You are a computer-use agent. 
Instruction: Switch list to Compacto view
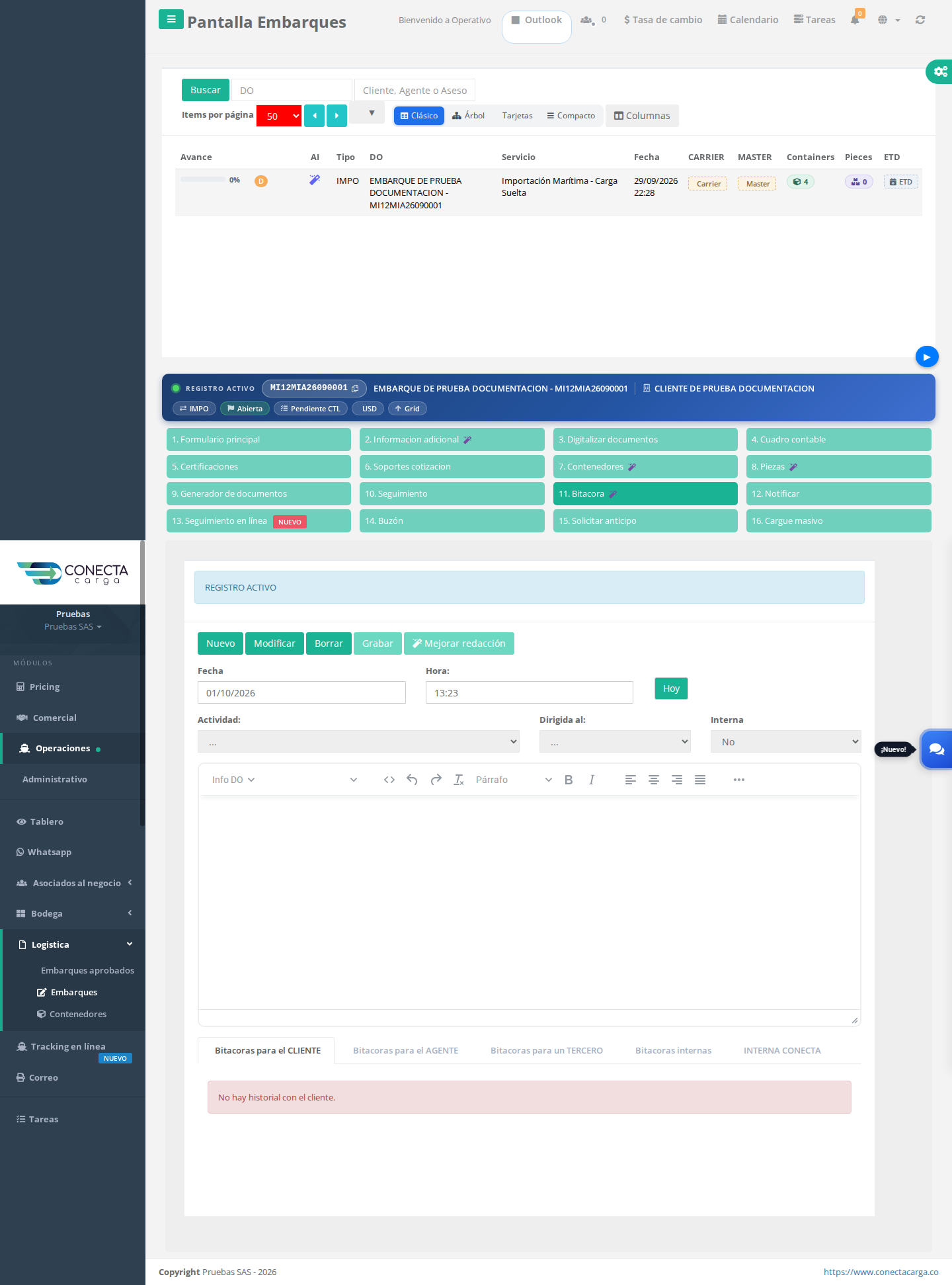(571, 116)
